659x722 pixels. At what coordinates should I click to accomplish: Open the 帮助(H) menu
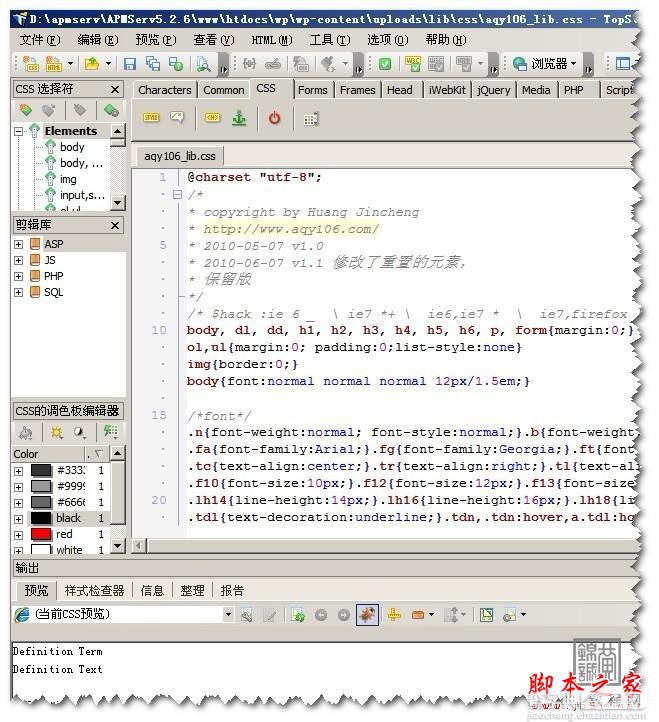[x=445, y=40]
